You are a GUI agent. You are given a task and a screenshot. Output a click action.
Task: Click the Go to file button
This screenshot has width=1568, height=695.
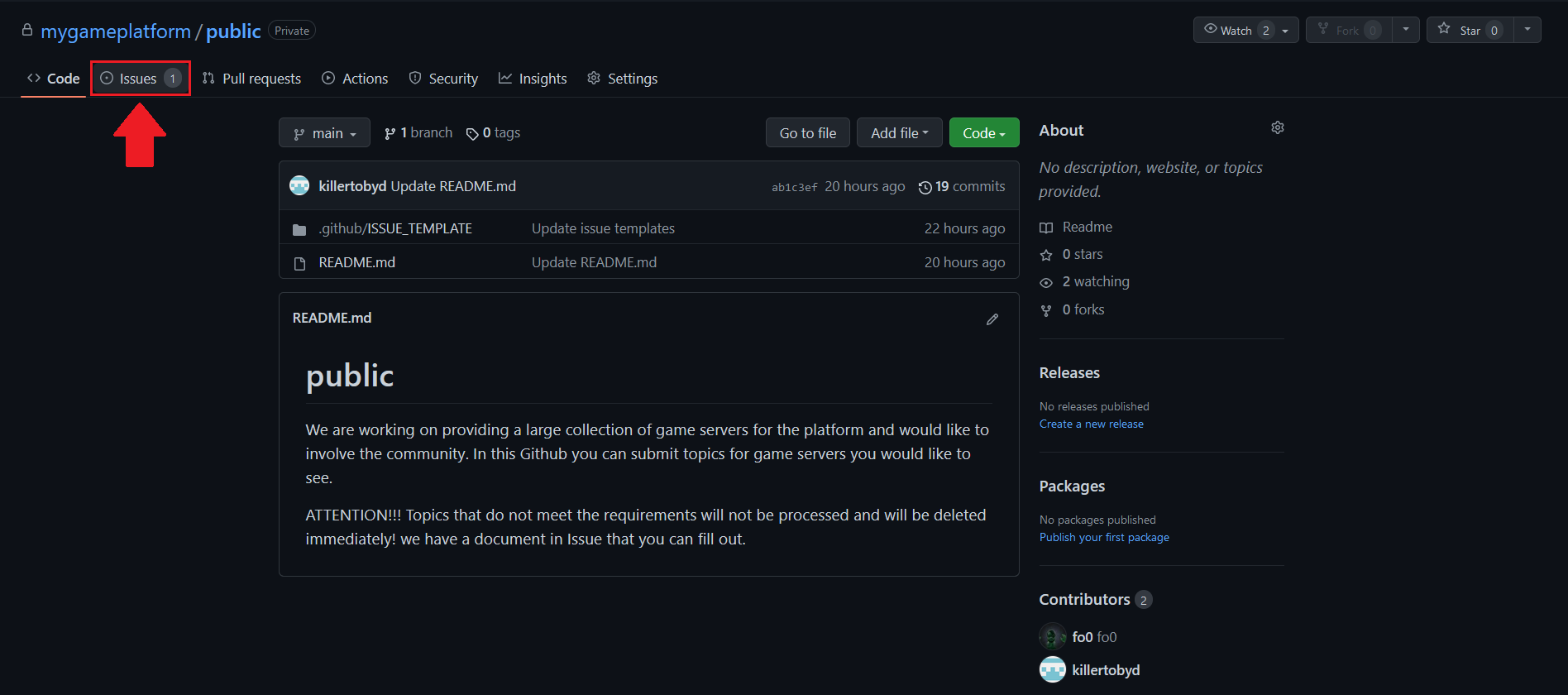coord(808,133)
